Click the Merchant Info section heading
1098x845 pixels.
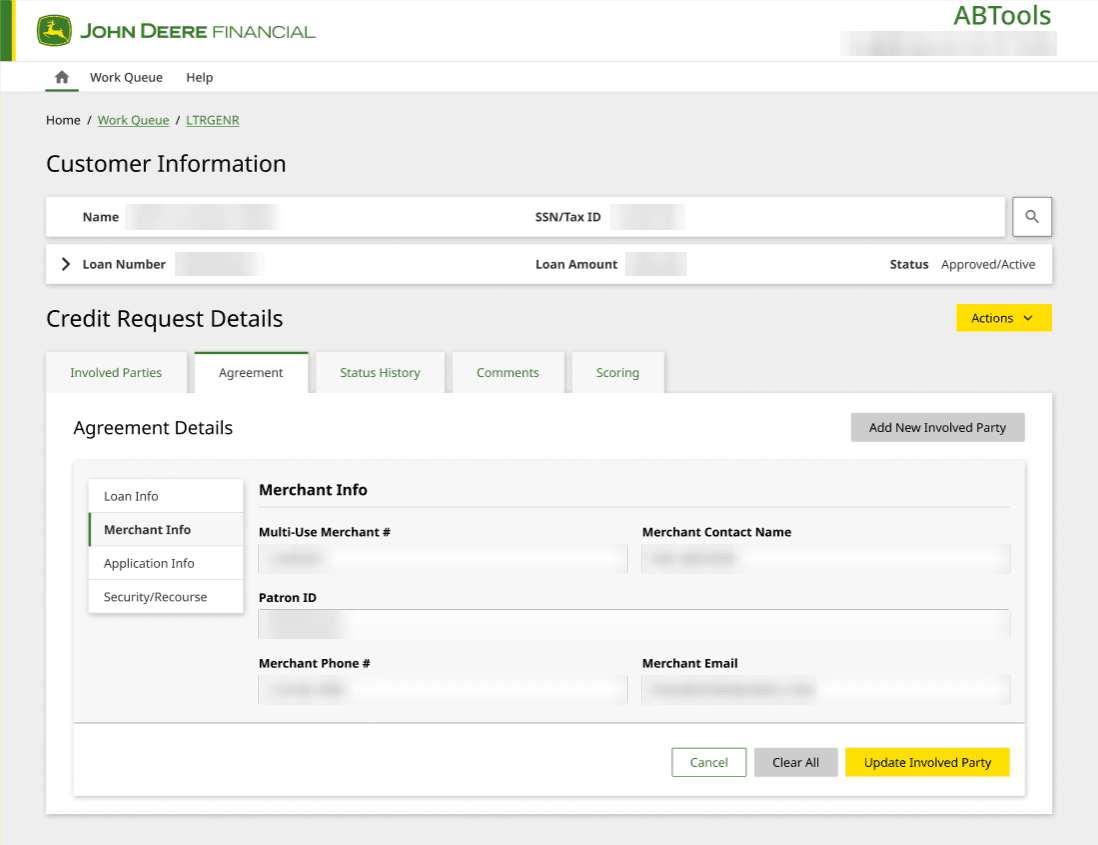(x=313, y=489)
